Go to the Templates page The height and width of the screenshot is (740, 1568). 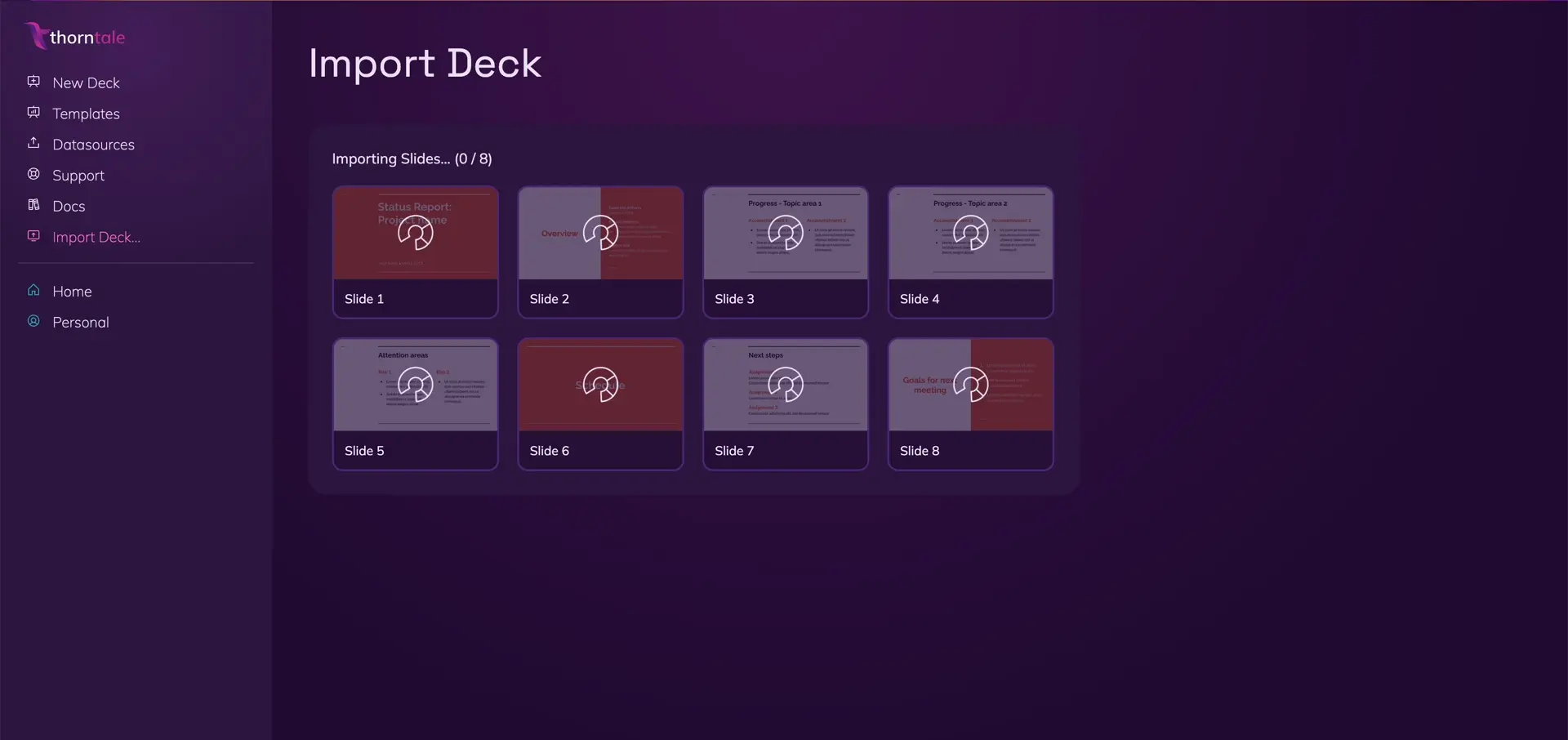coord(86,114)
